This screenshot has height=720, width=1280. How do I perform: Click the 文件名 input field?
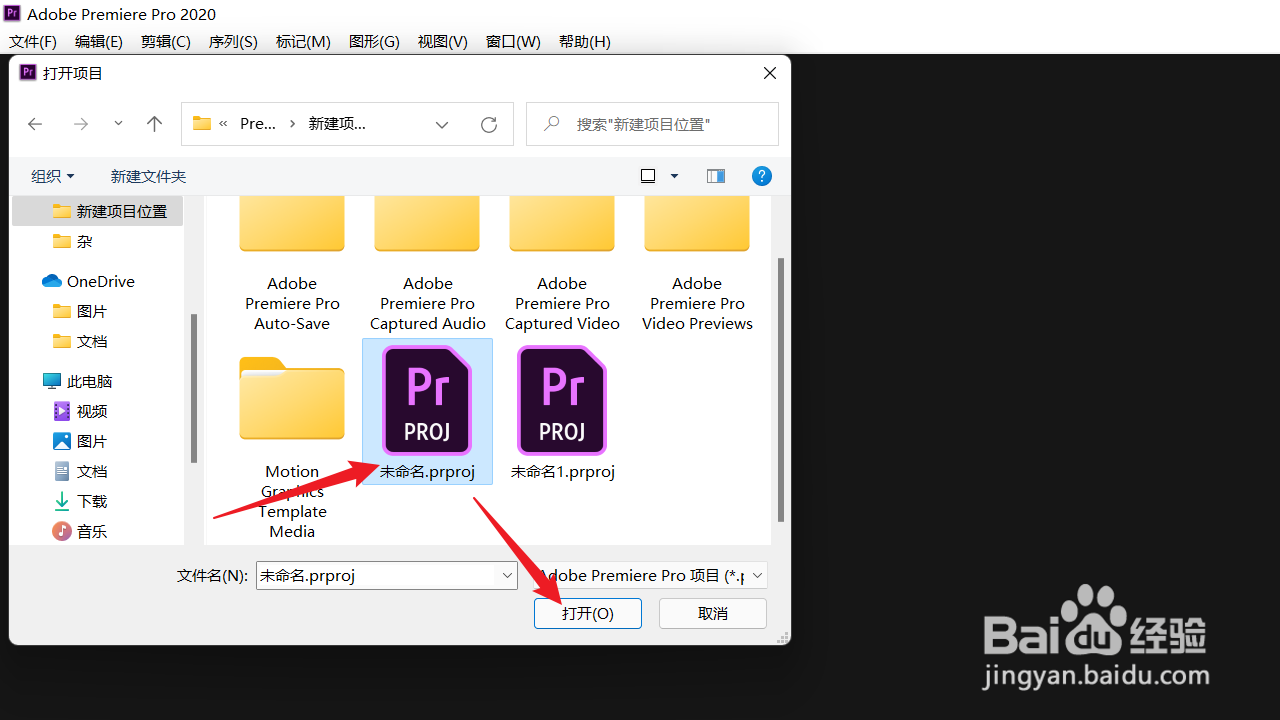click(x=376, y=575)
